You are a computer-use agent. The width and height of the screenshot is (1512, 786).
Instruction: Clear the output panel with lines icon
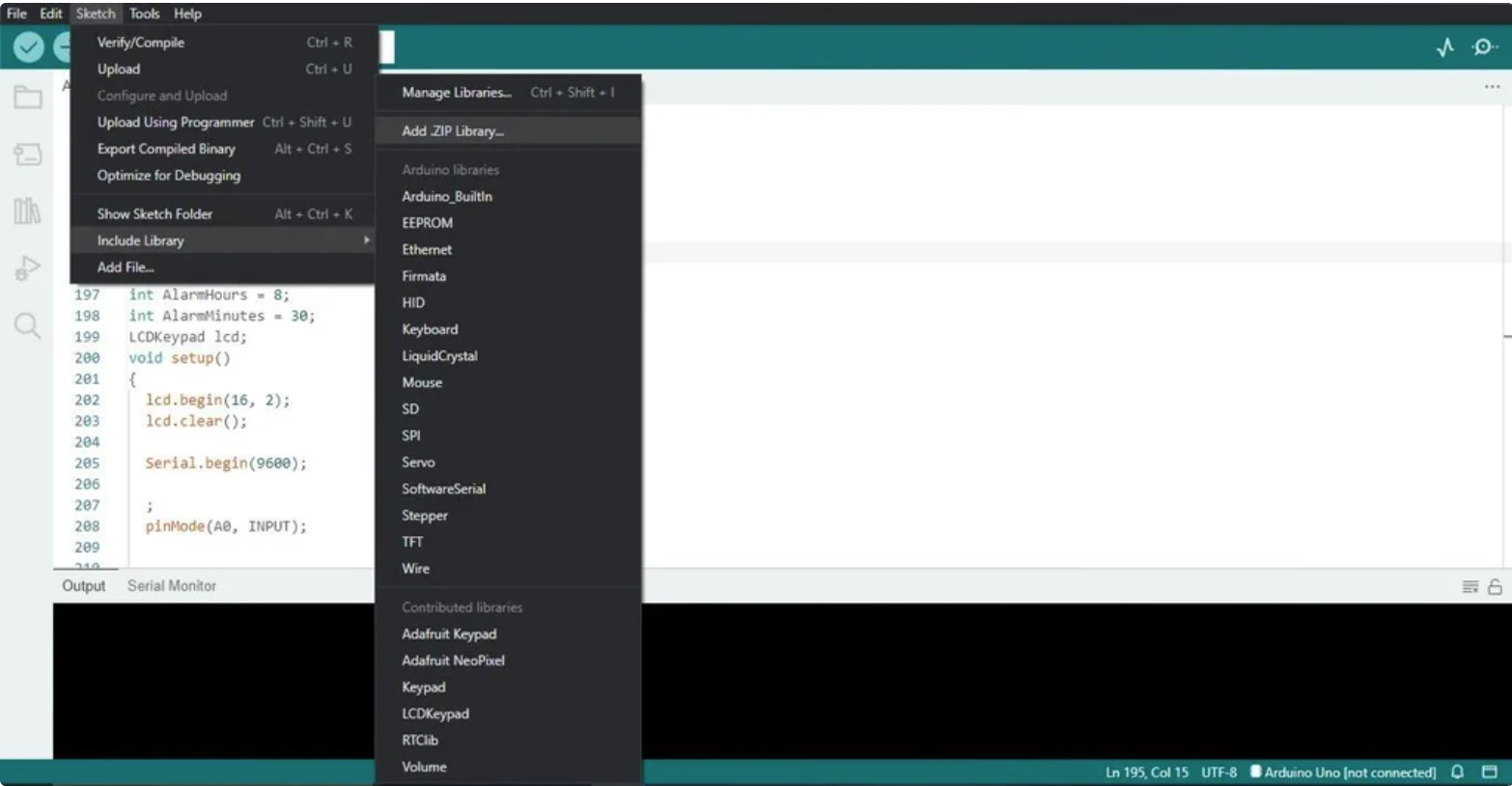coord(1470,586)
